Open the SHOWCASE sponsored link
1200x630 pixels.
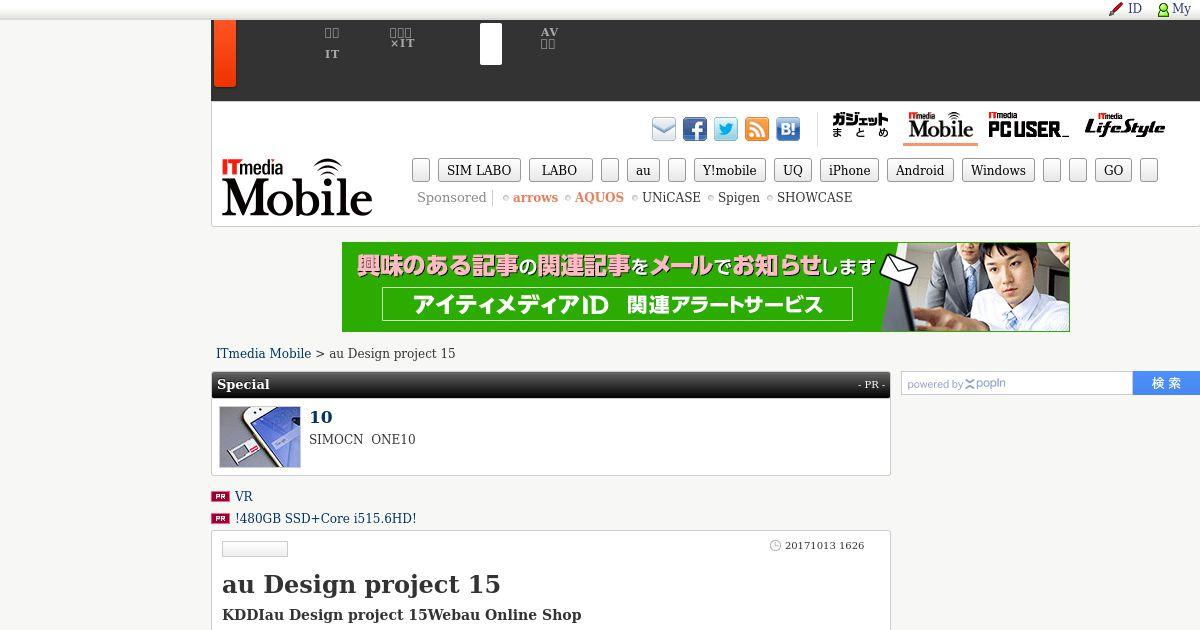click(815, 198)
